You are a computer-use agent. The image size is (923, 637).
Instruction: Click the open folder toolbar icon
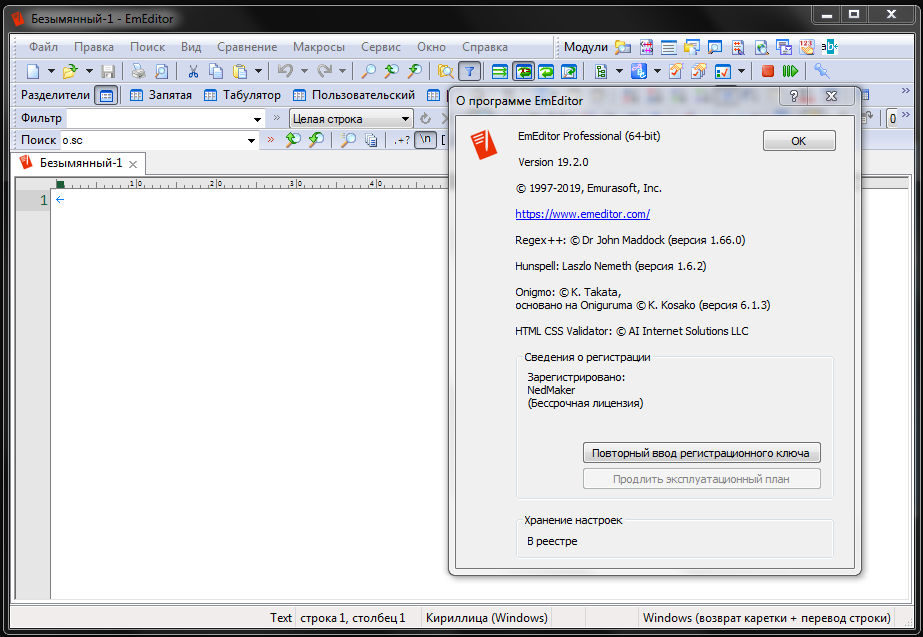point(70,72)
